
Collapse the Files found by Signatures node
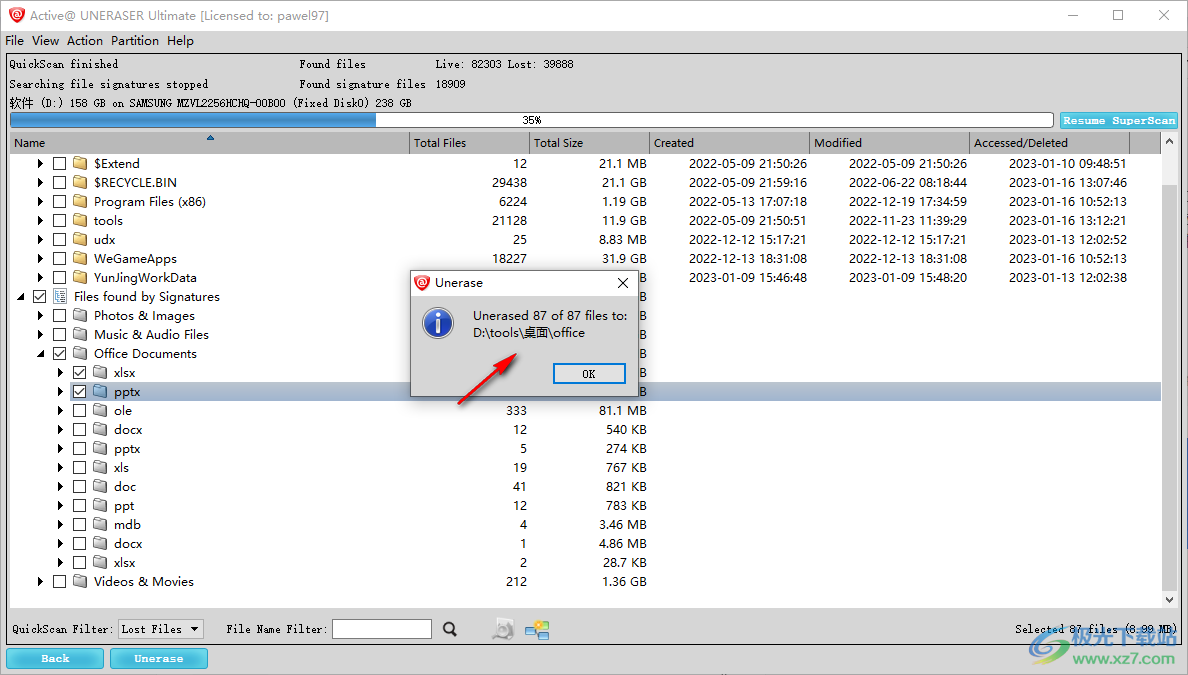[x=20, y=296]
